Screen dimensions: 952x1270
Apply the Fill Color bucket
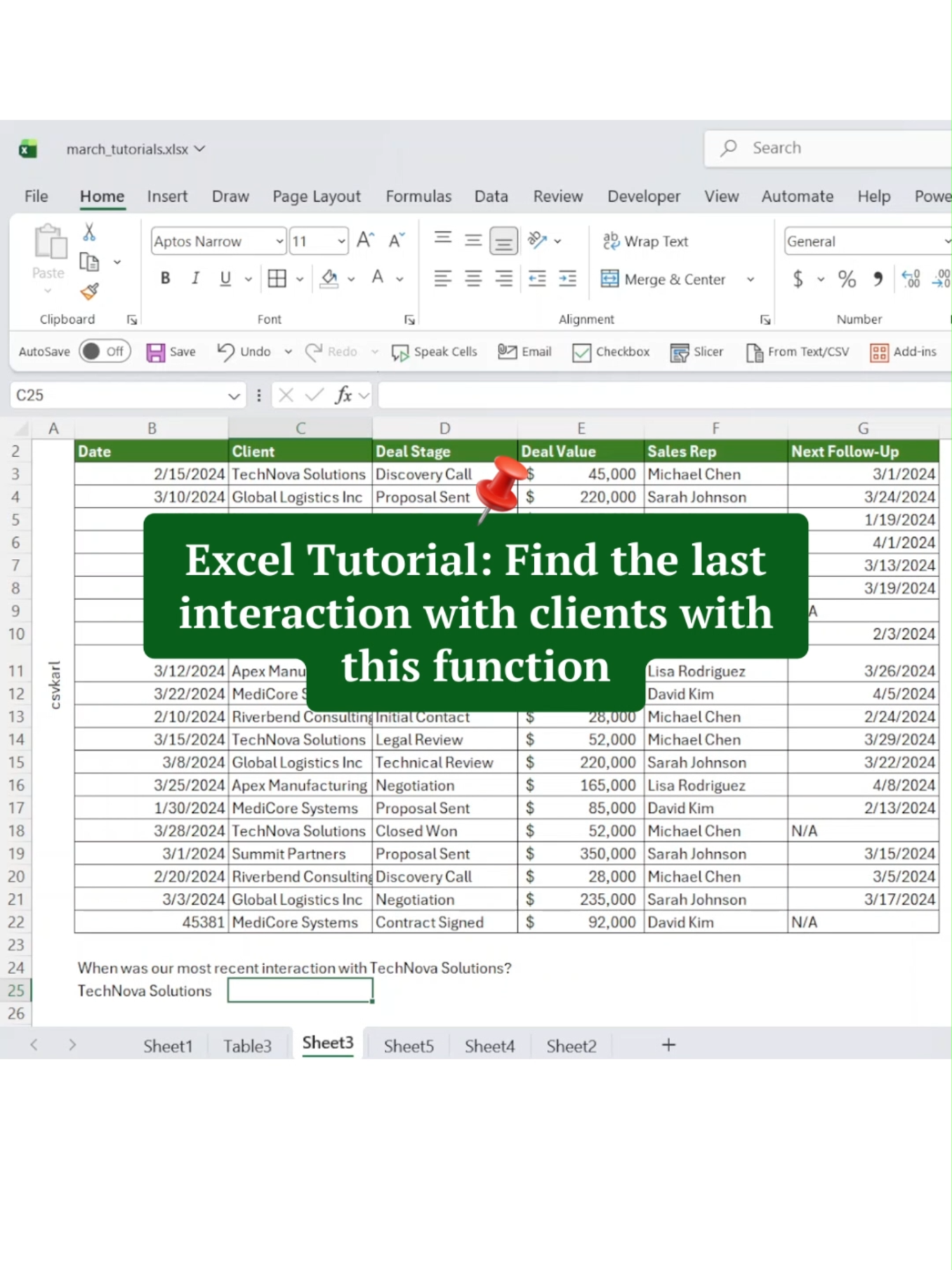click(x=329, y=278)
